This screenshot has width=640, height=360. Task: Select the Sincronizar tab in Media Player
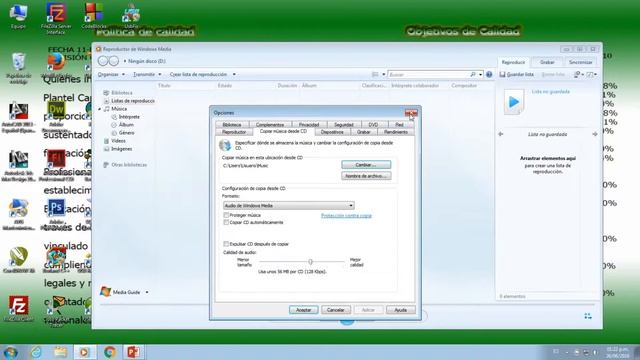[580, 62]
